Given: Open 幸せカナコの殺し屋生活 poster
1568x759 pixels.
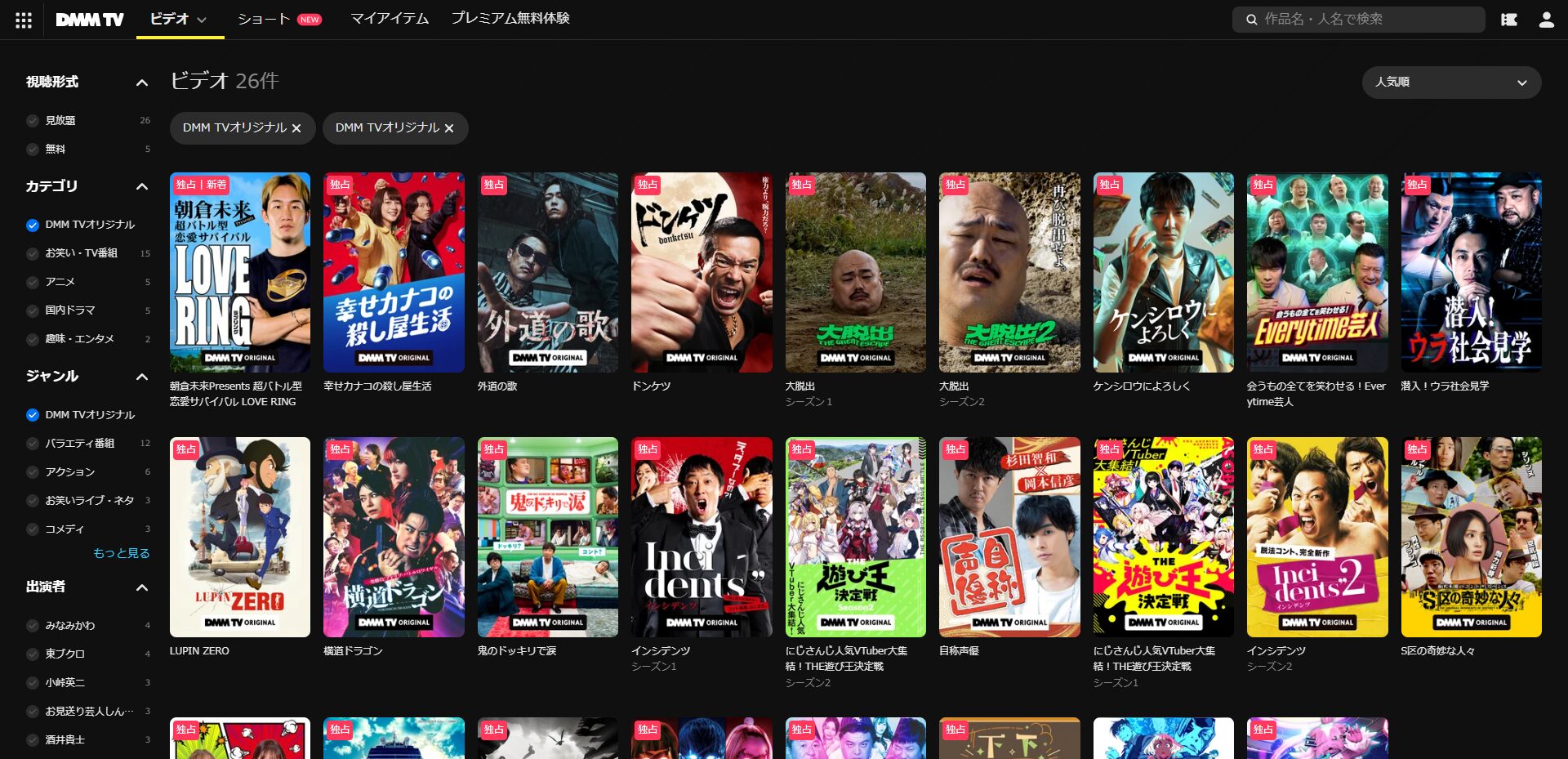Looking at the screenshot, I should pyautogui.click(x=394, y=273).
